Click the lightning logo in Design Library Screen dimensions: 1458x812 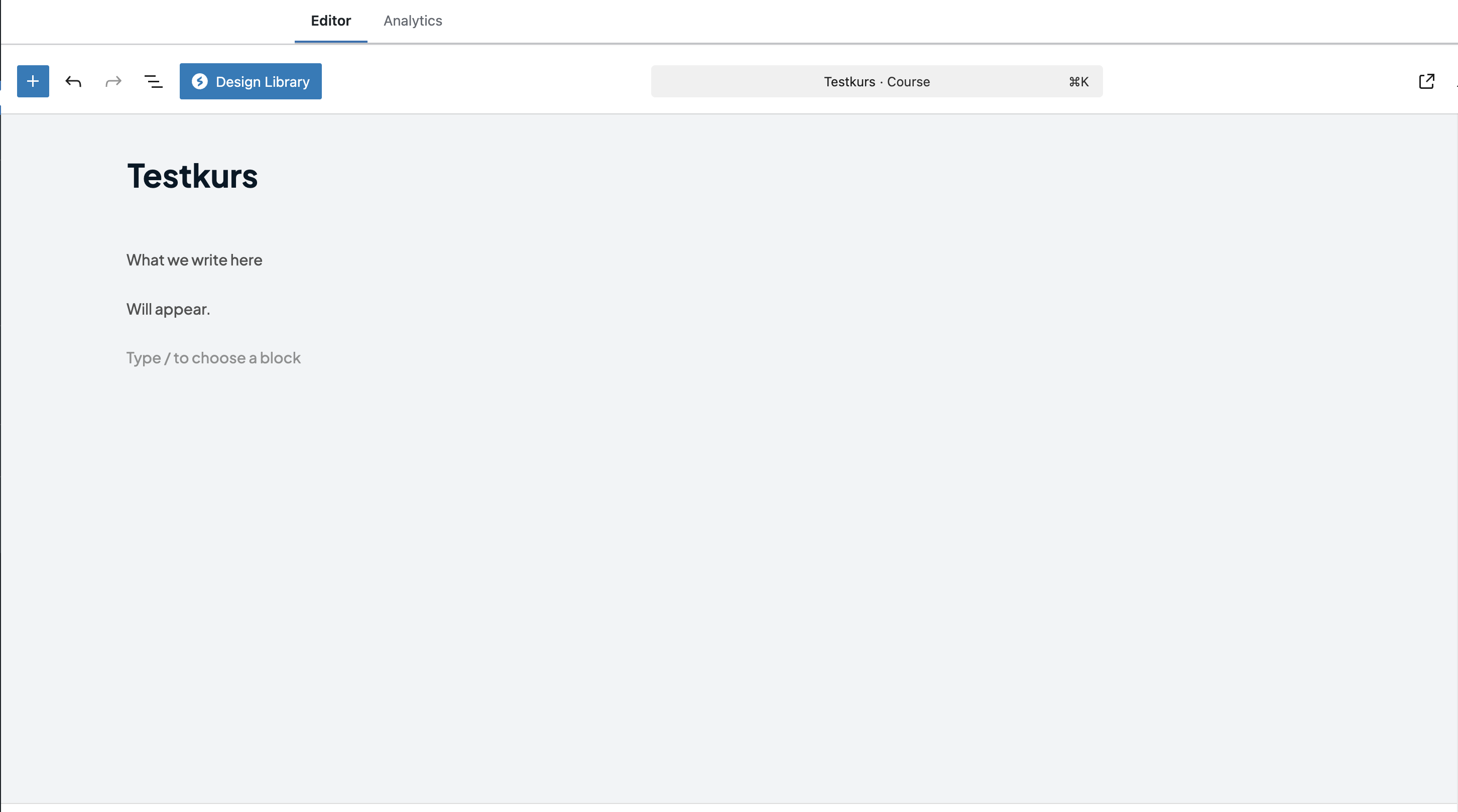(x=199, y=81)
